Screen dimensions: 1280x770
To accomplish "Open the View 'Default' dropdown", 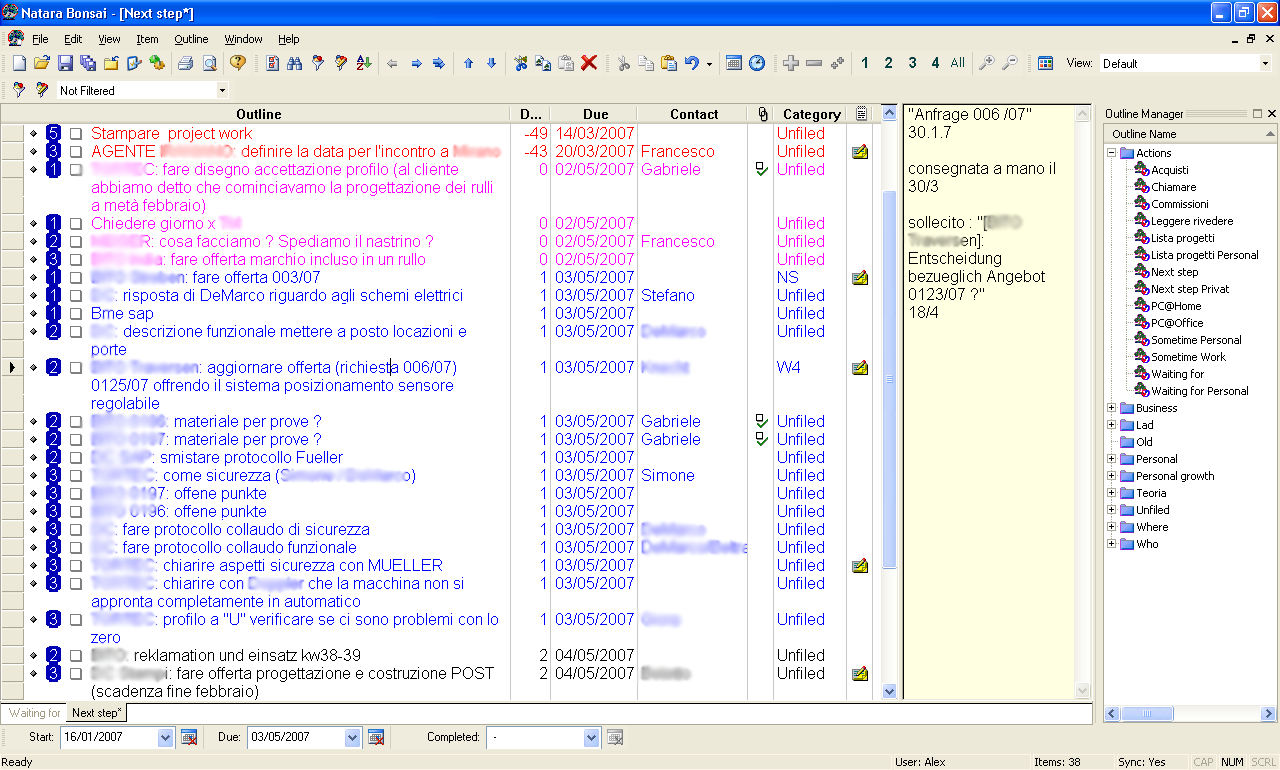I will [1264, 63].
